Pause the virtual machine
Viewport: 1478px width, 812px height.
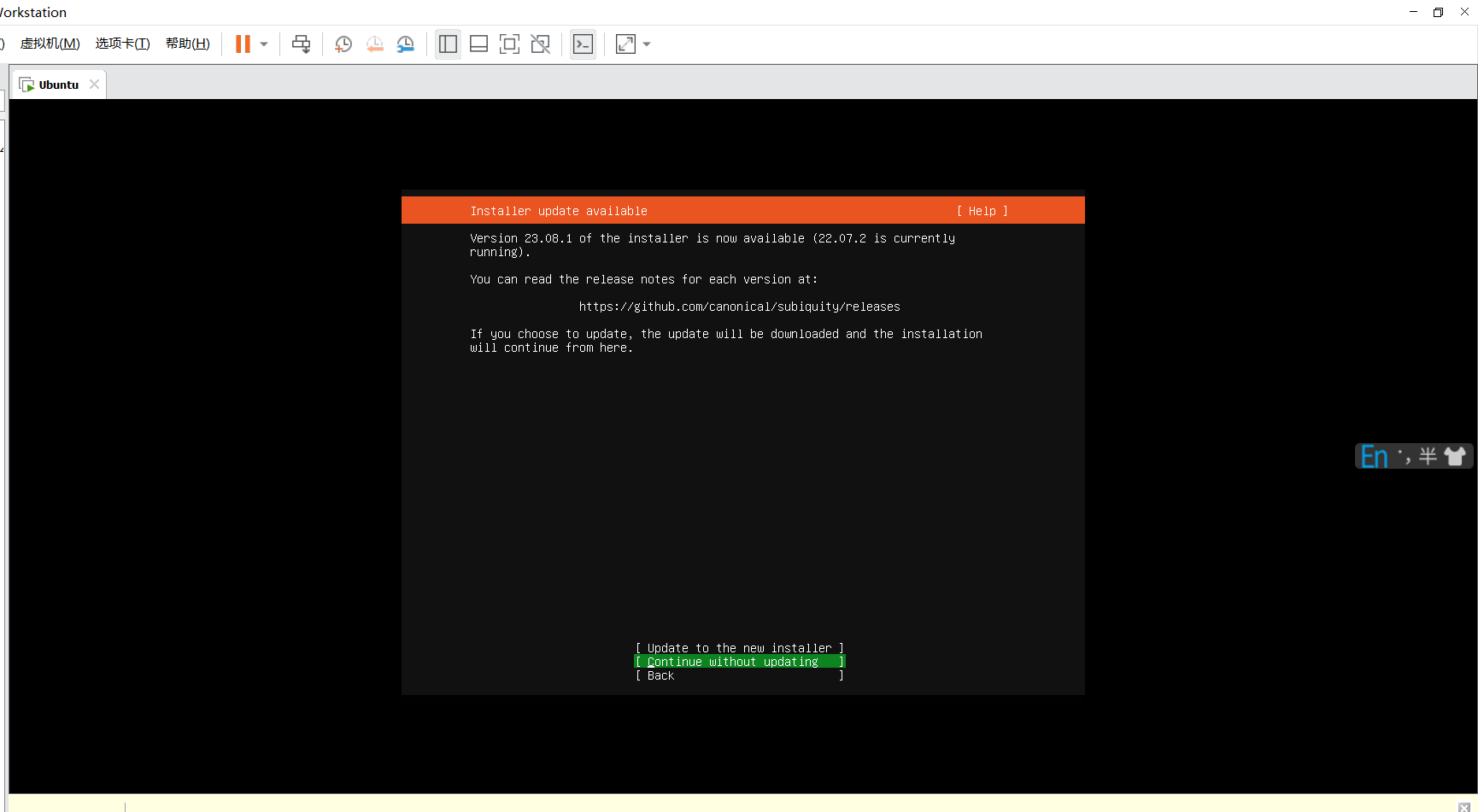coord(243,44)
